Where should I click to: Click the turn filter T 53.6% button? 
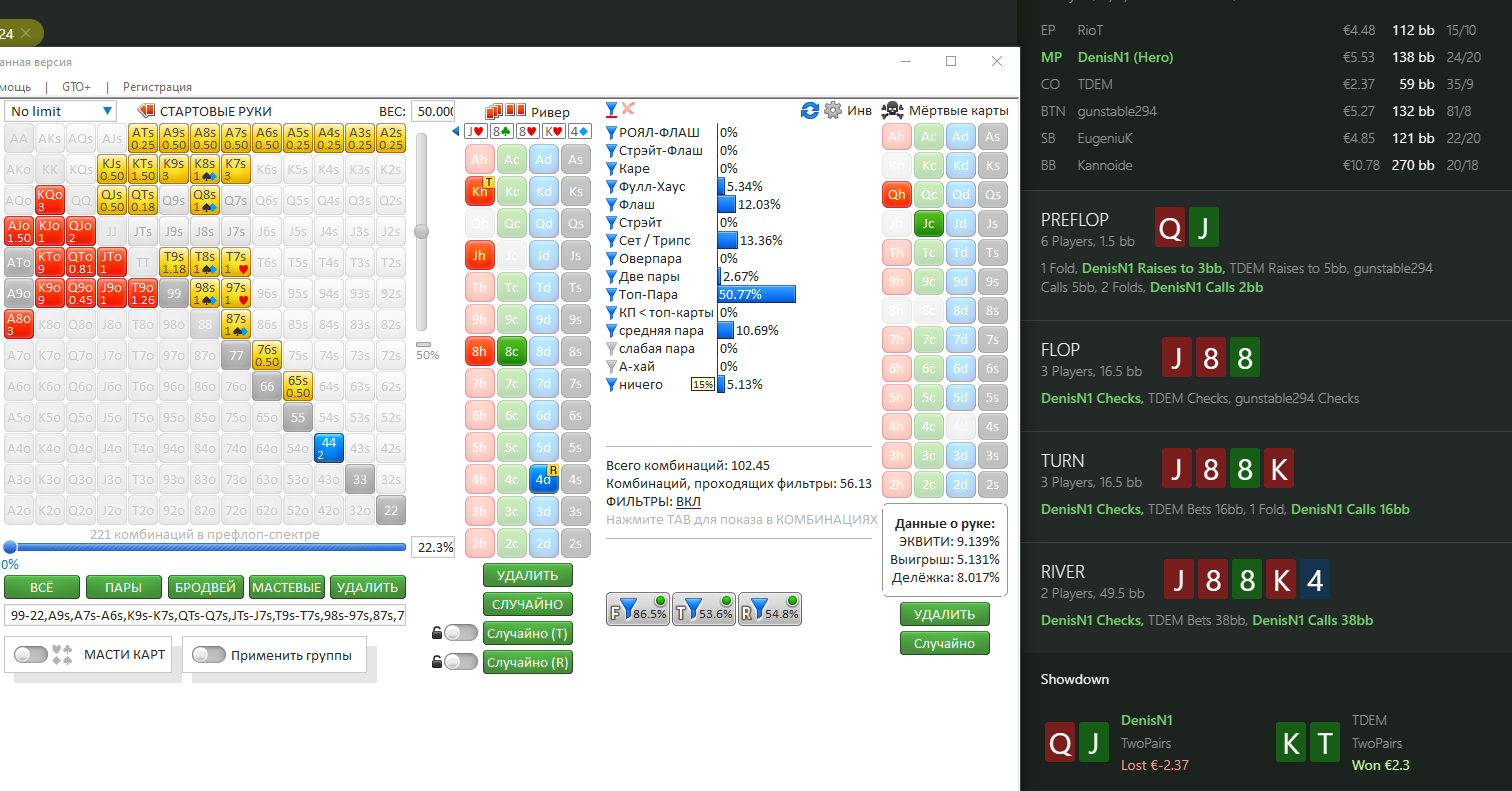(704, 609)
